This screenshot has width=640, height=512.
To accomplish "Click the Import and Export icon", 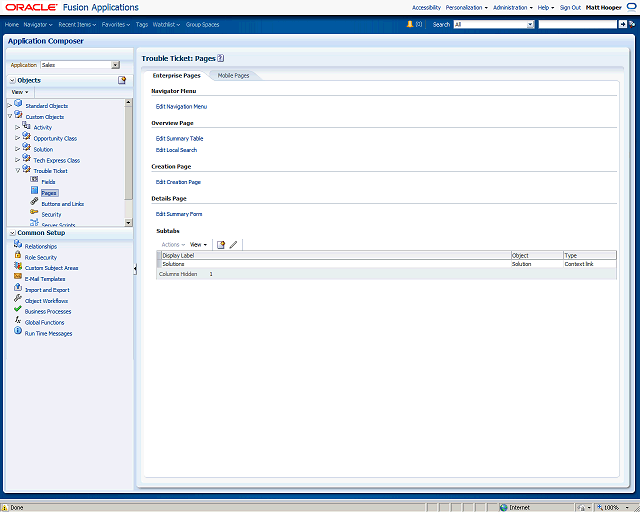I will pos(18,287).
